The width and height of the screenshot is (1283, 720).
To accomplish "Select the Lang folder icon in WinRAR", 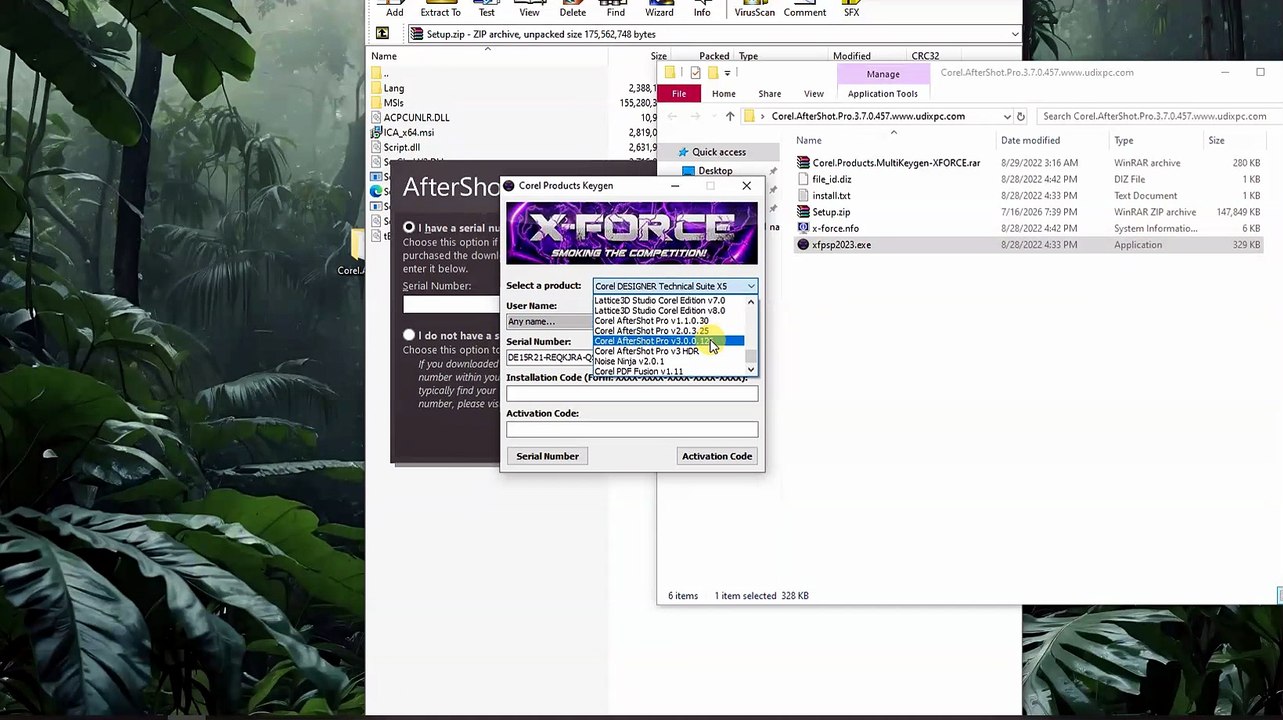I will click(x=376, y=88).
